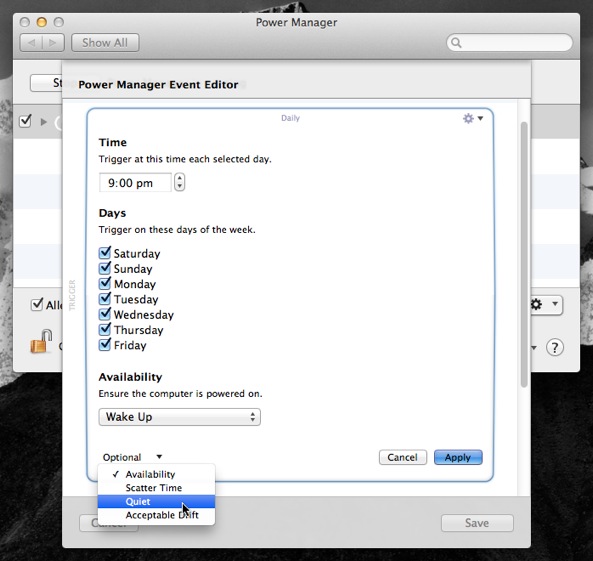This screenshot has width=593, height=561.
Task: Disable the Thursday checkbox
Action: tap(105, 329)
